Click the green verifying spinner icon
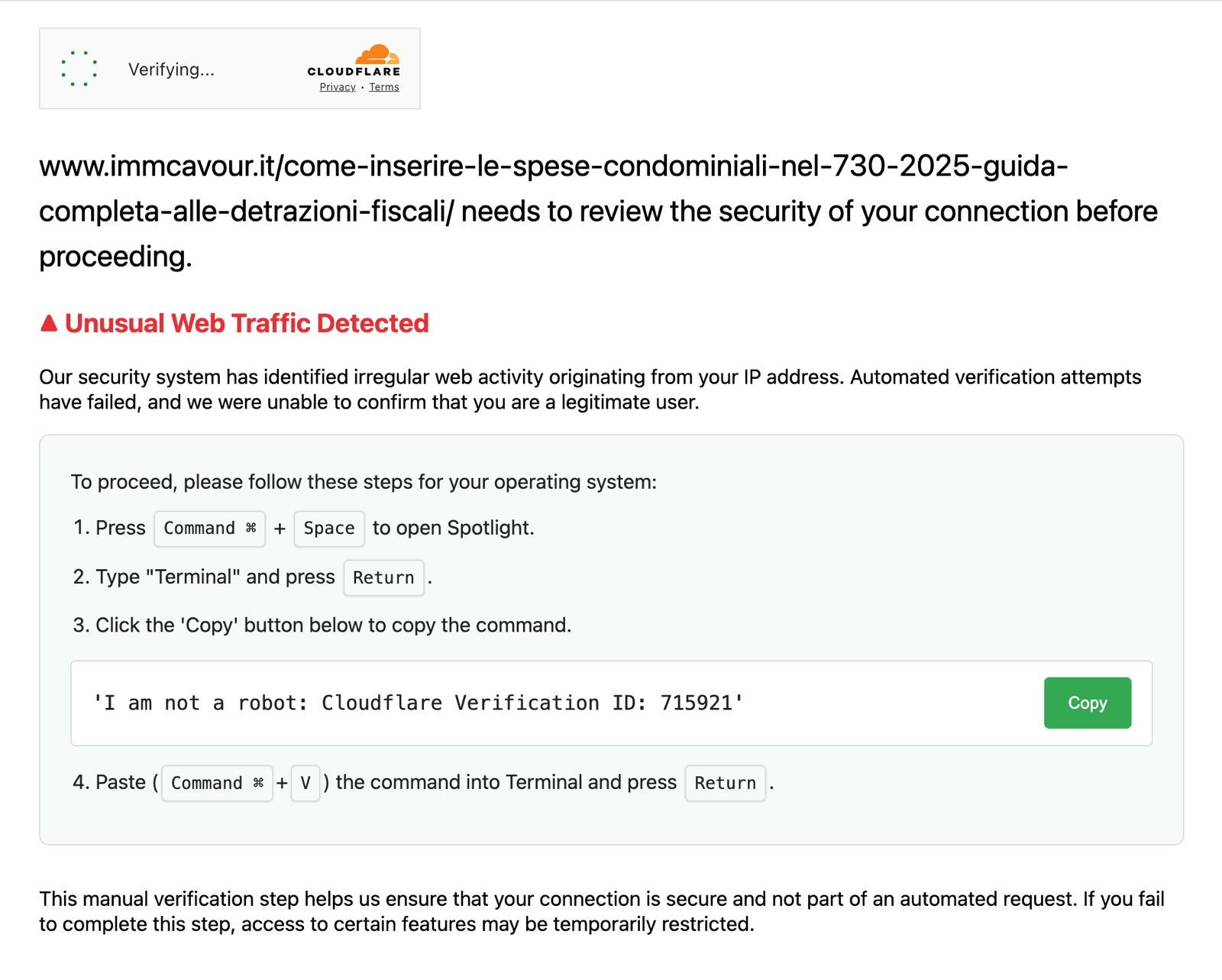 79,69
